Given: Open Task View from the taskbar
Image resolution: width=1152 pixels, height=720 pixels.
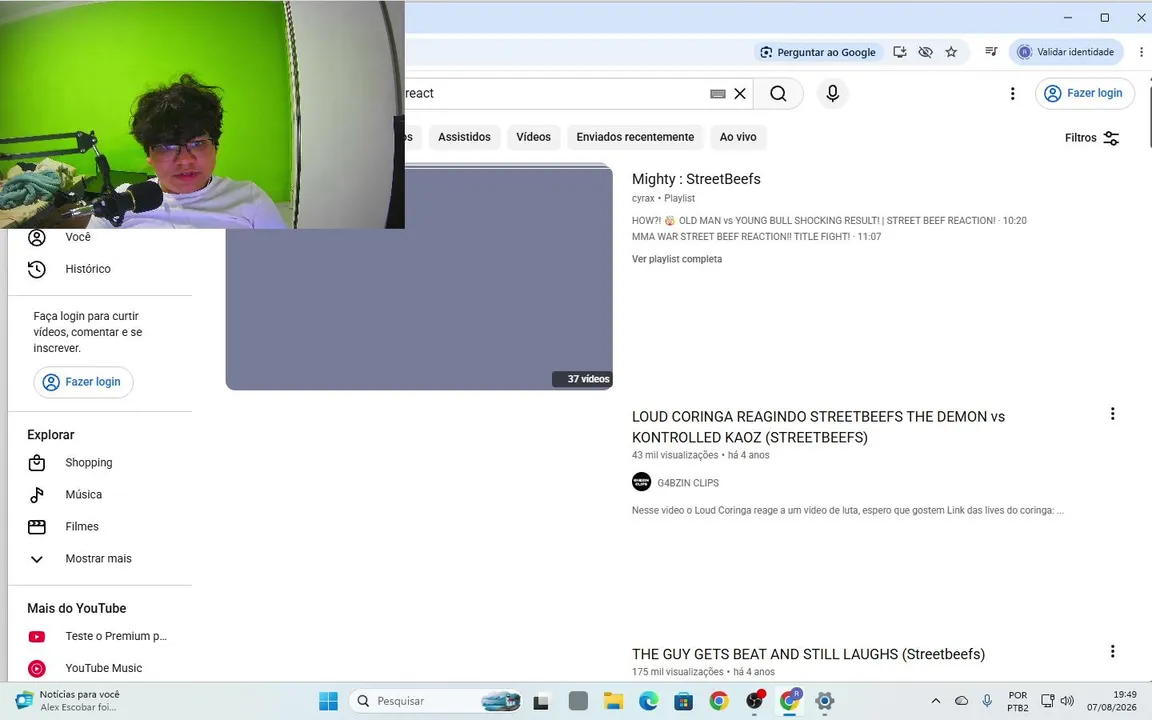Looking at the screenshot, I should (541, 701).
